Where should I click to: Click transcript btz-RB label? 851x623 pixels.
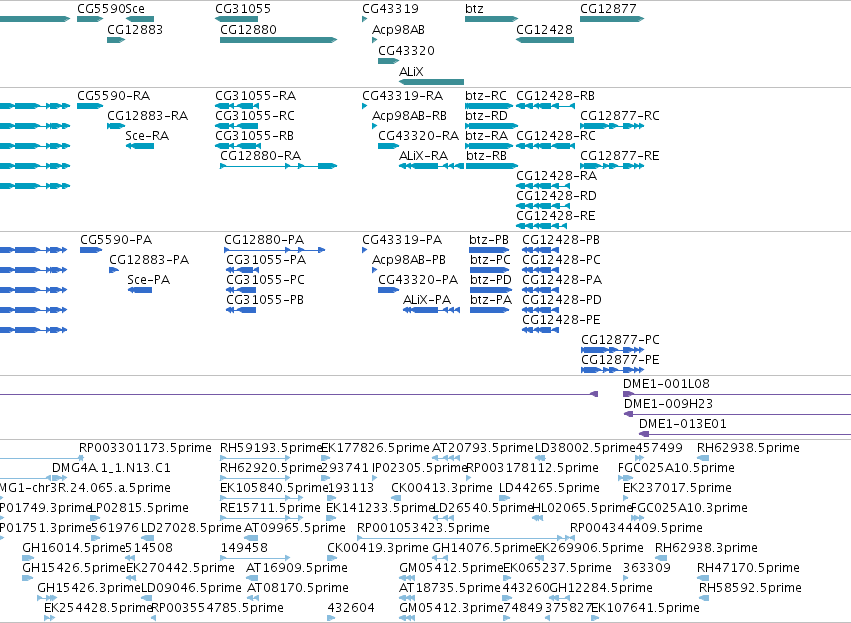coord(486,156)
